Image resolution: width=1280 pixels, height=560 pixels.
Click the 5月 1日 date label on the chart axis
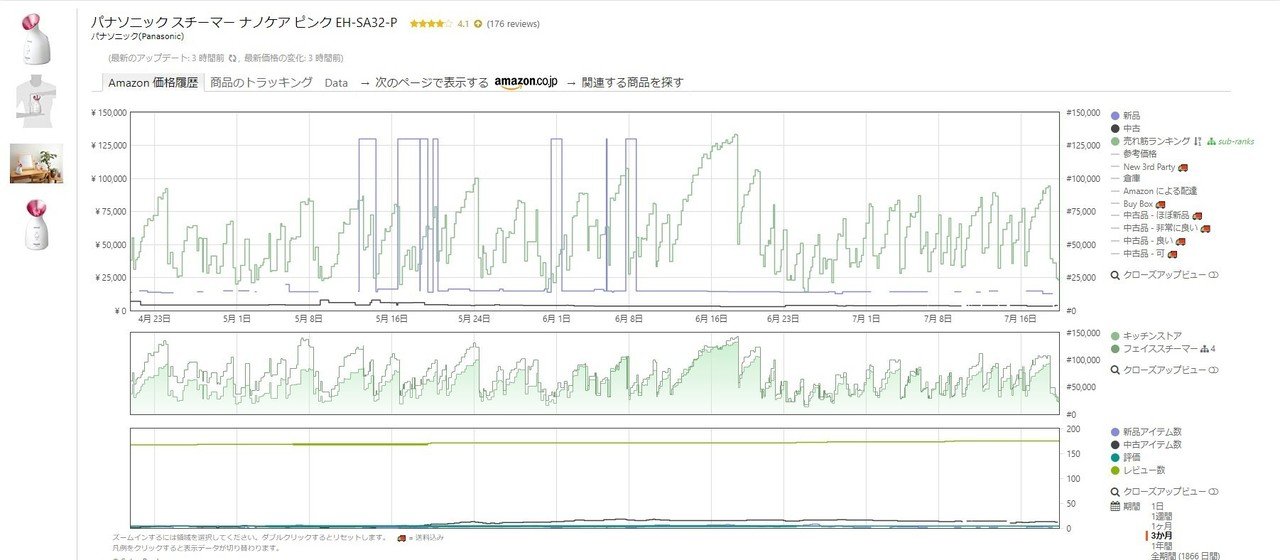(236, 319)
